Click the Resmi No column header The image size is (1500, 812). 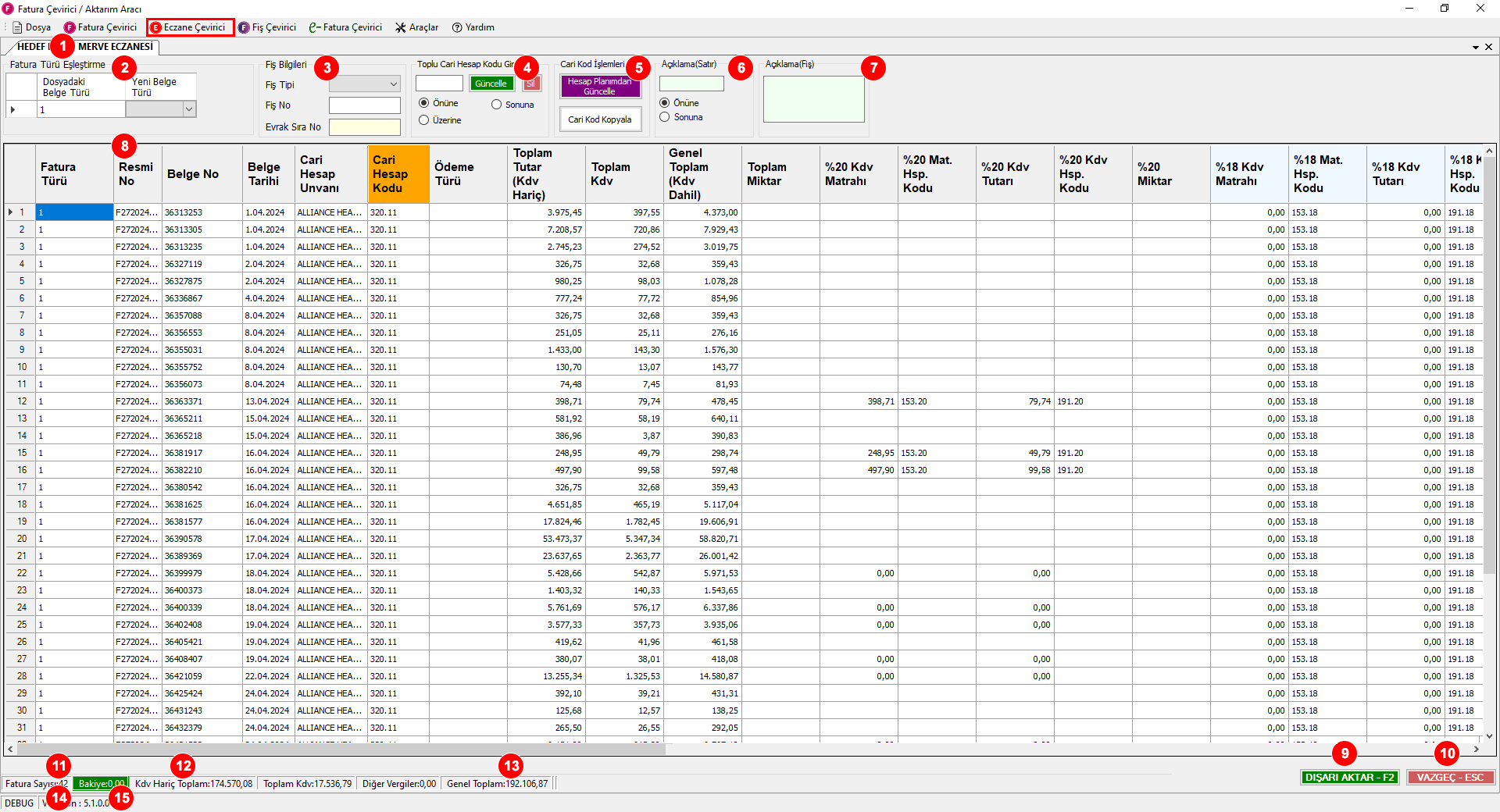137,174
